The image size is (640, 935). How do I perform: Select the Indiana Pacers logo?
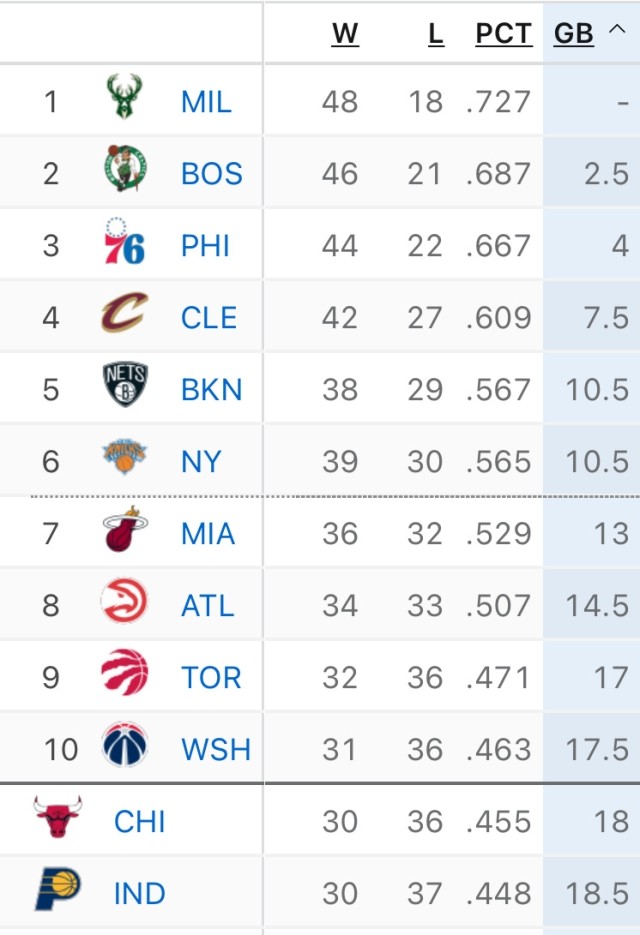pos(57,888)
